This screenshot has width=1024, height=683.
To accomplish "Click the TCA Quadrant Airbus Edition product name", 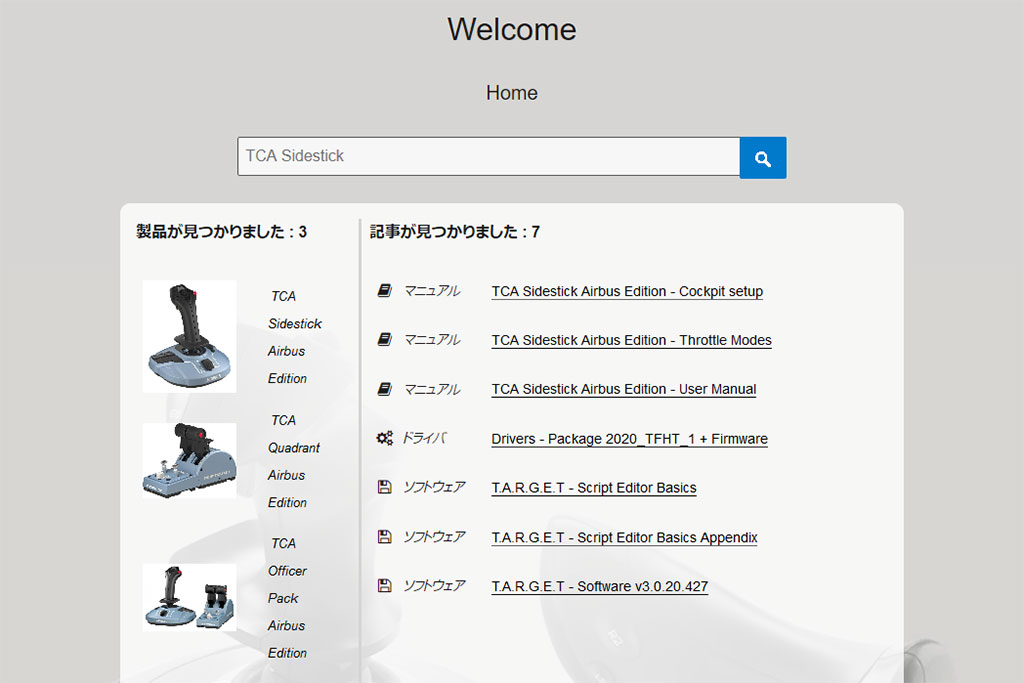I will tap(293, 461).
